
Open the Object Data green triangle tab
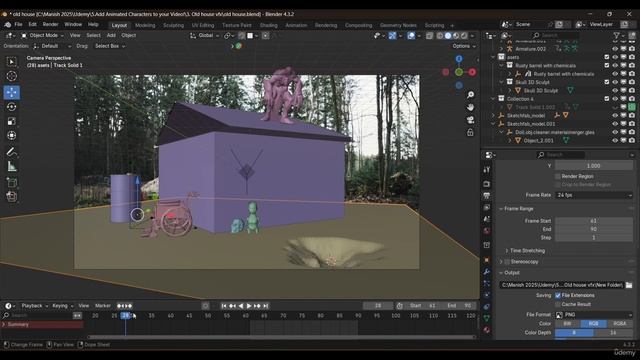[487, 318]
